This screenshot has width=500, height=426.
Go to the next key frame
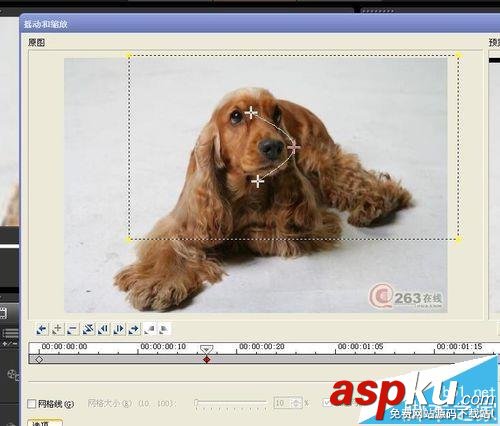[x=134, y=329]
